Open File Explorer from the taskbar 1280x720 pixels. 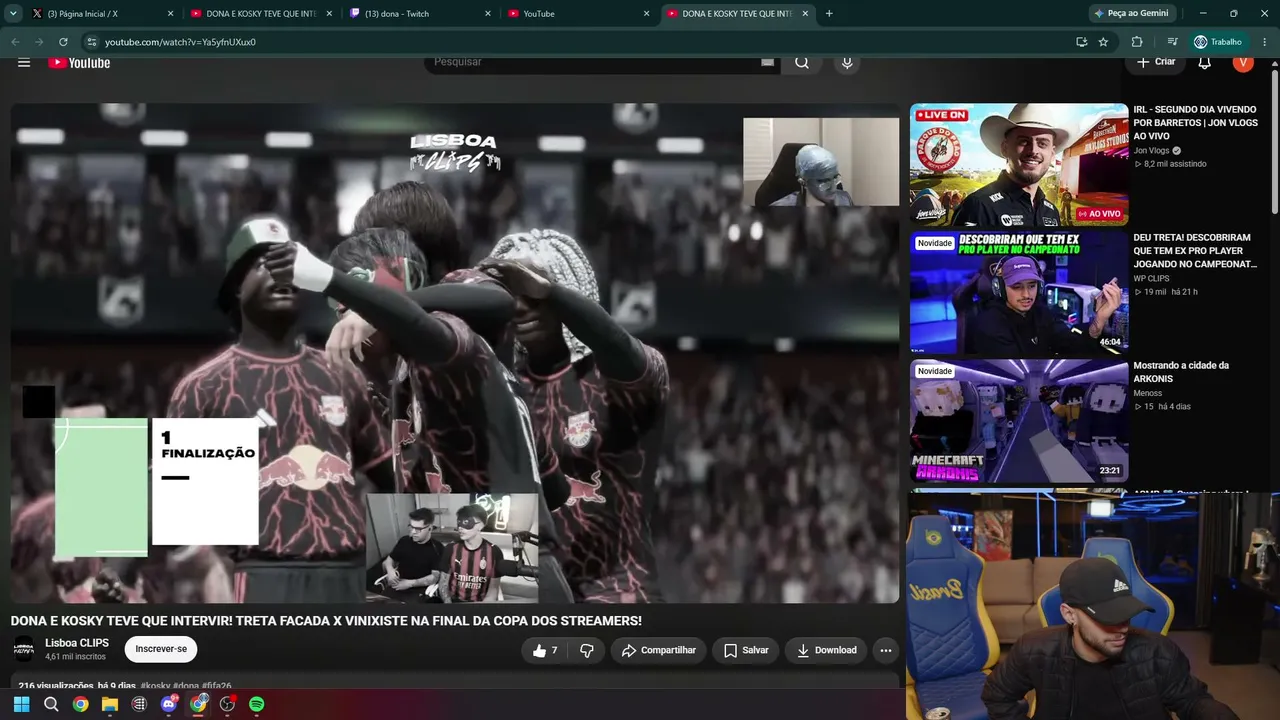pyautogui.click(x=110, y=704)
